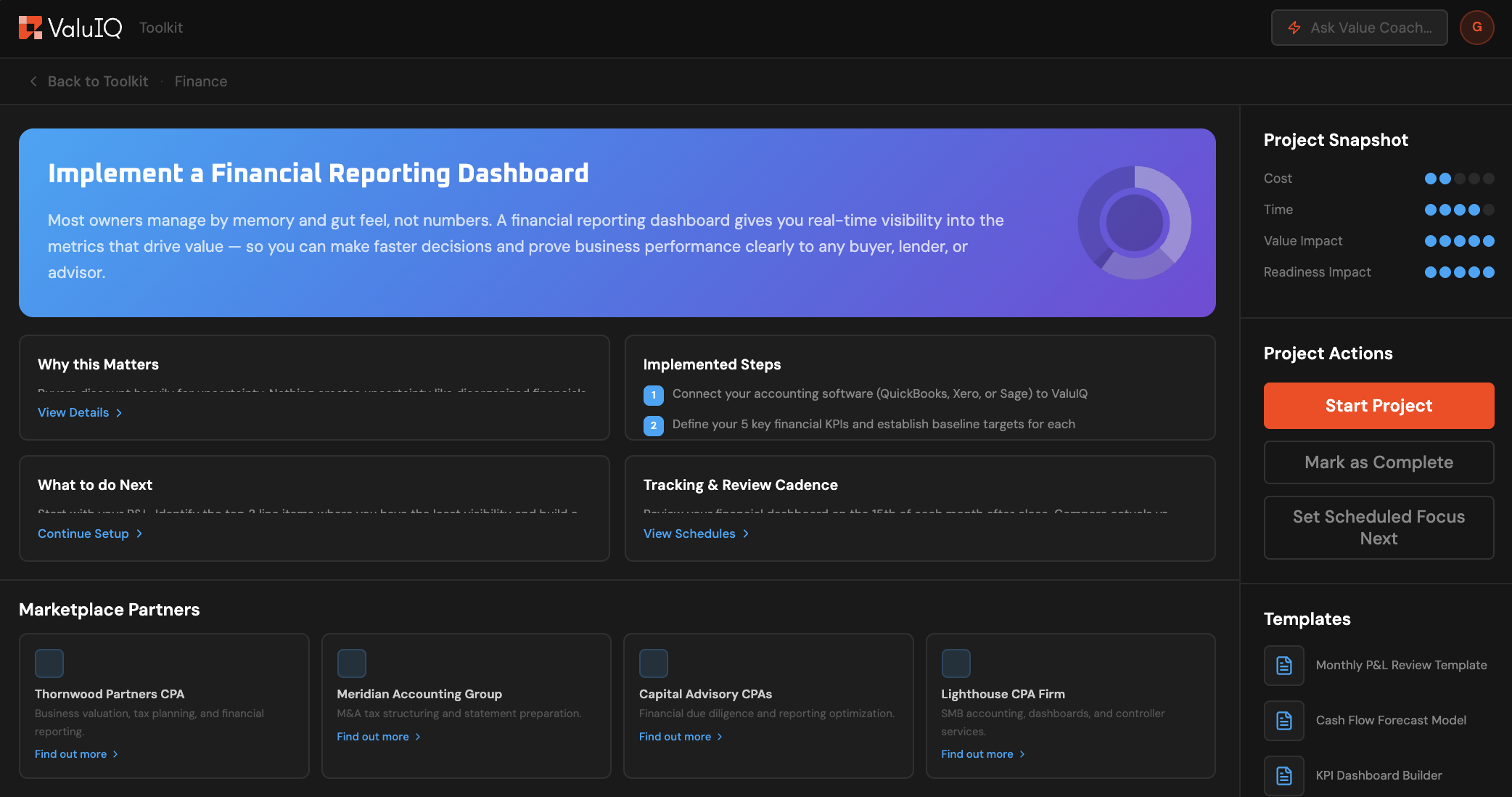Select Thornwood Partners CPA title
The height and width of the screenshot is (797, 1512).
coord(110,694)
